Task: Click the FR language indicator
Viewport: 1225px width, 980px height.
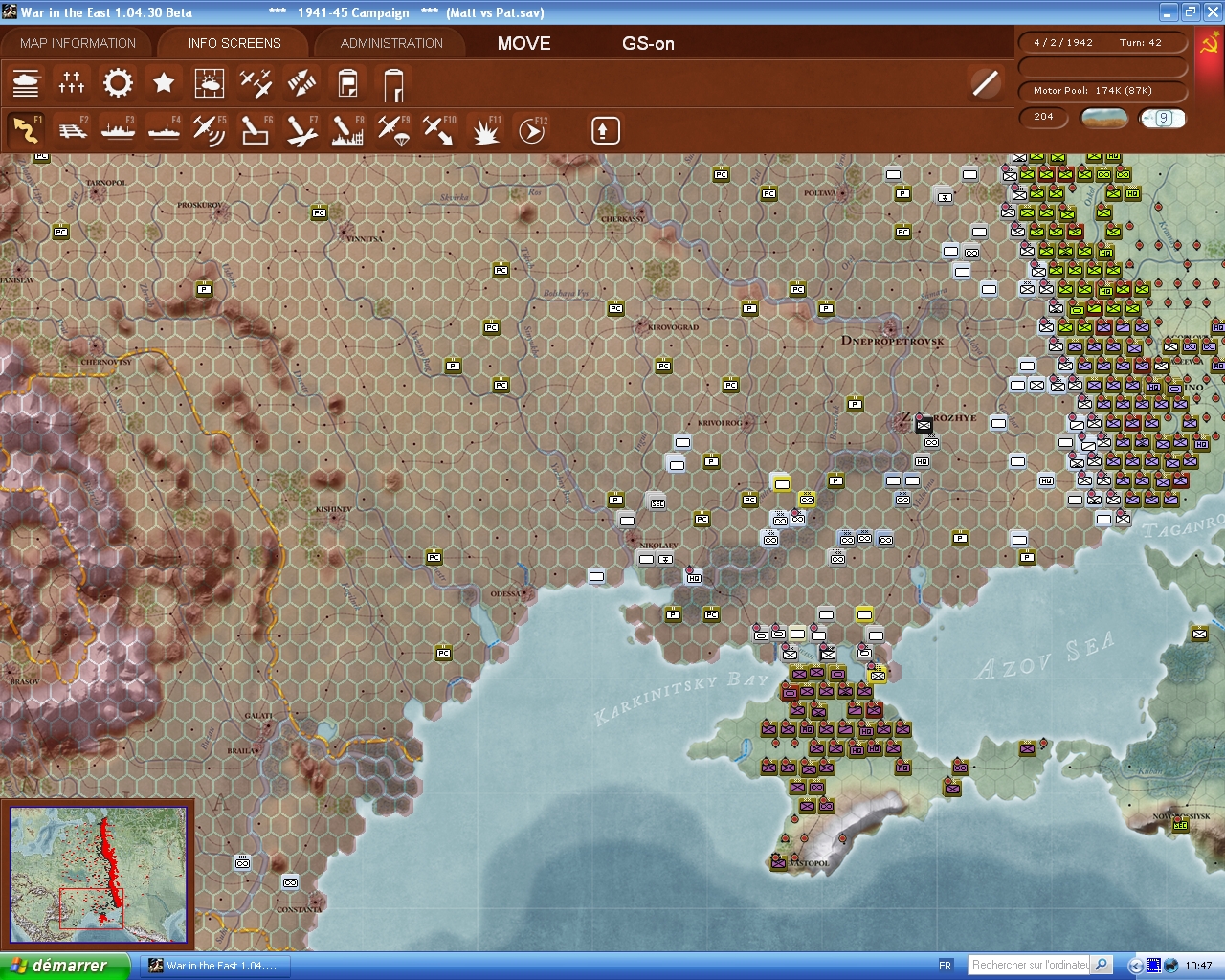Action: [946, 966]
